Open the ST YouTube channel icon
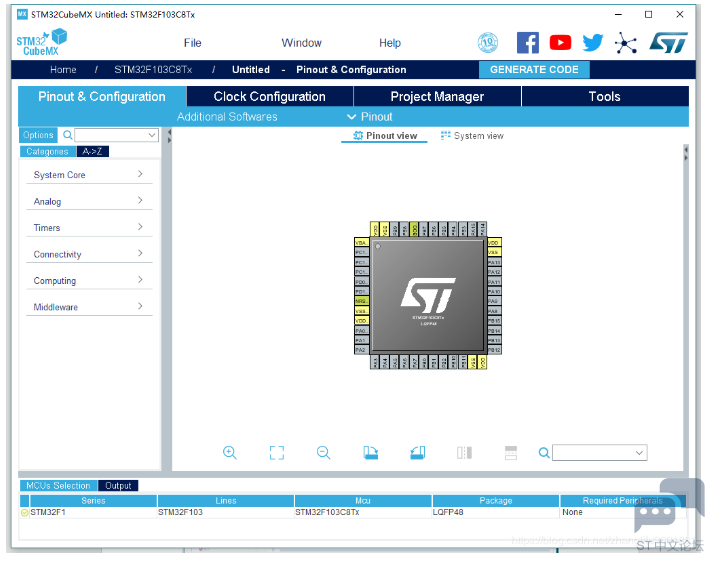The image size is (713, 561). [x=560, y=43]
